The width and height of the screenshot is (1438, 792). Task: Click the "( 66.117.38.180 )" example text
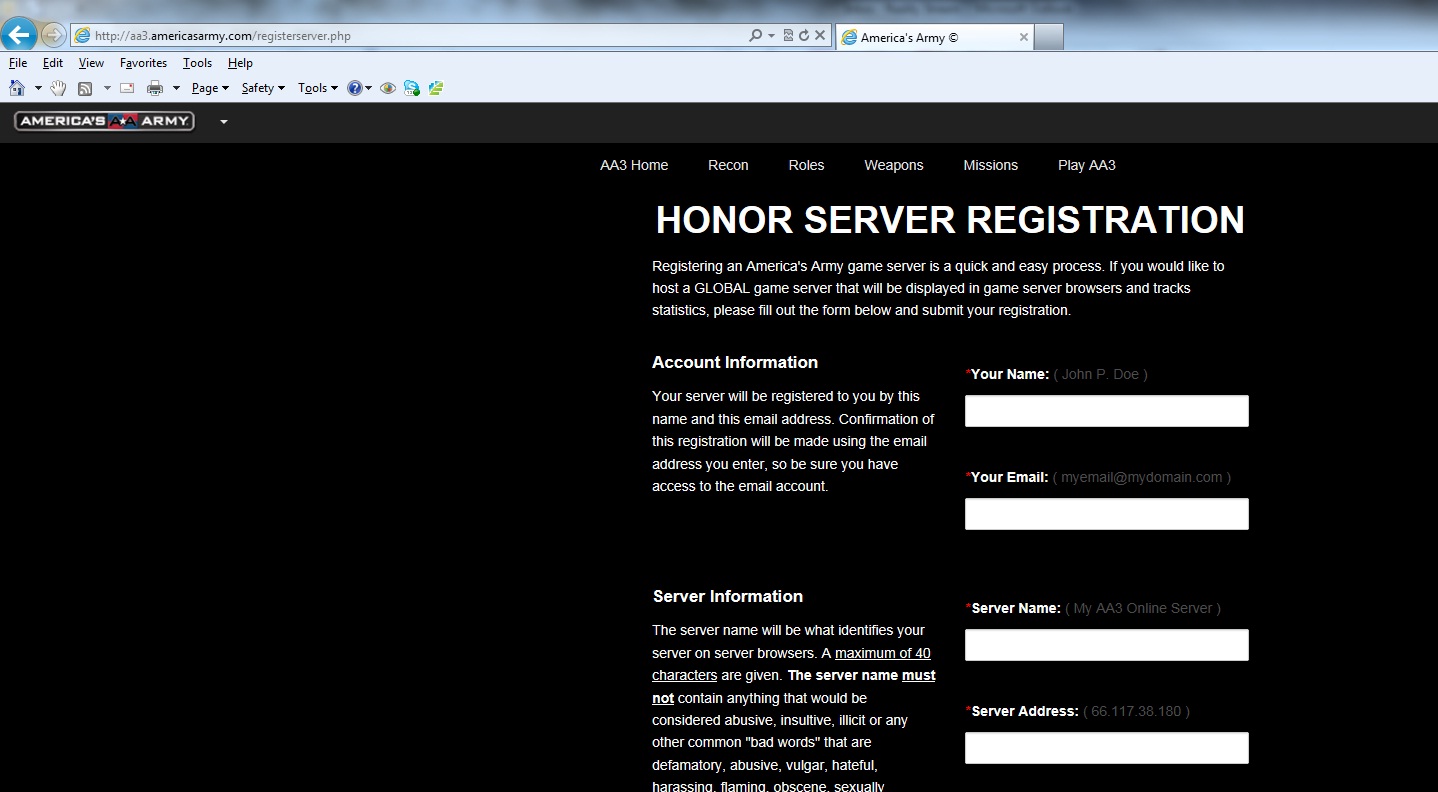[x=1137, y=711]
